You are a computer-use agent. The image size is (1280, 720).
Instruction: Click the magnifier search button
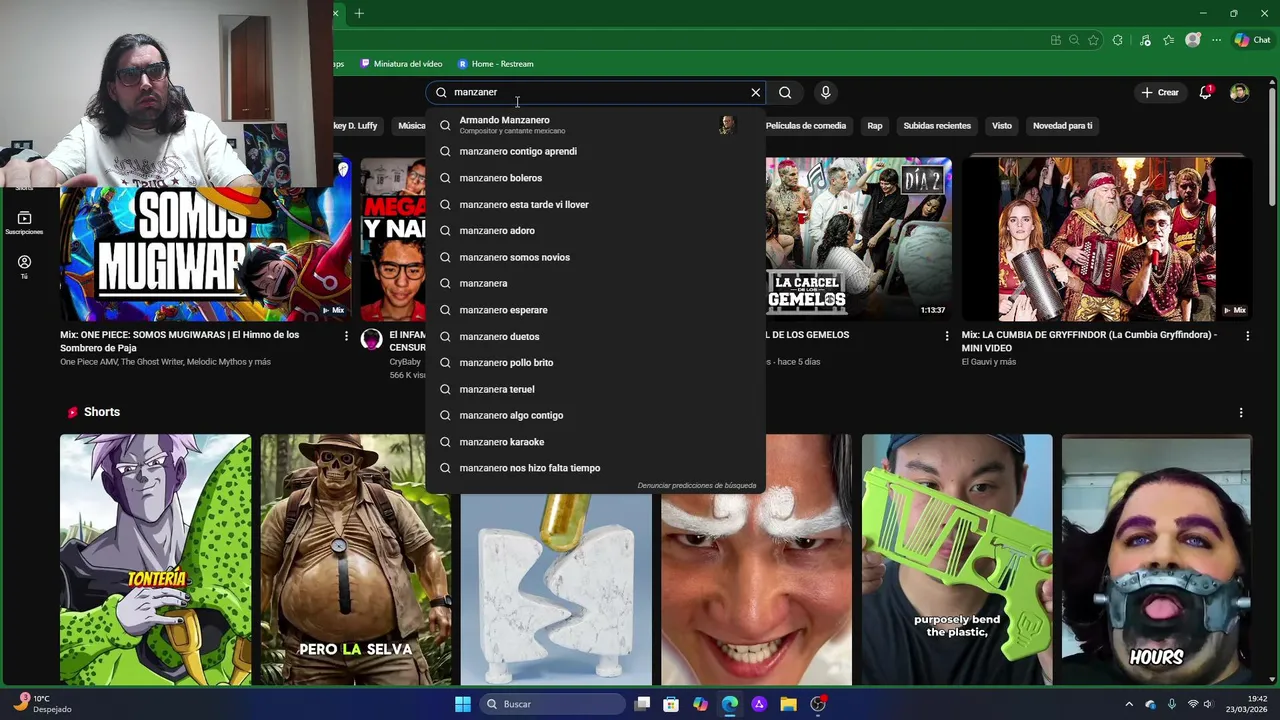click(x=785, y=92)
